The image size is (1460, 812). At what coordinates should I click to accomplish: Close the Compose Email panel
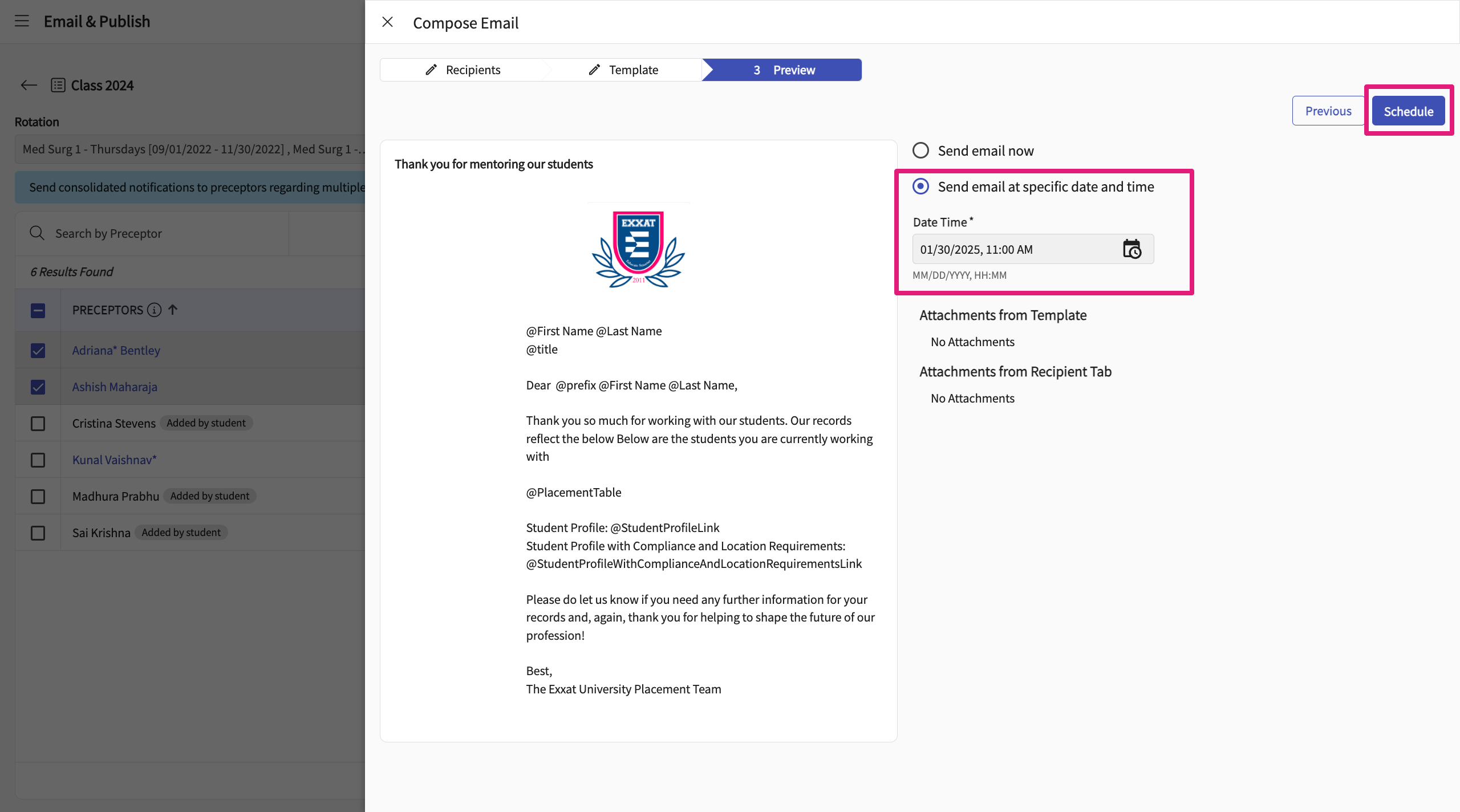point(387,22)
